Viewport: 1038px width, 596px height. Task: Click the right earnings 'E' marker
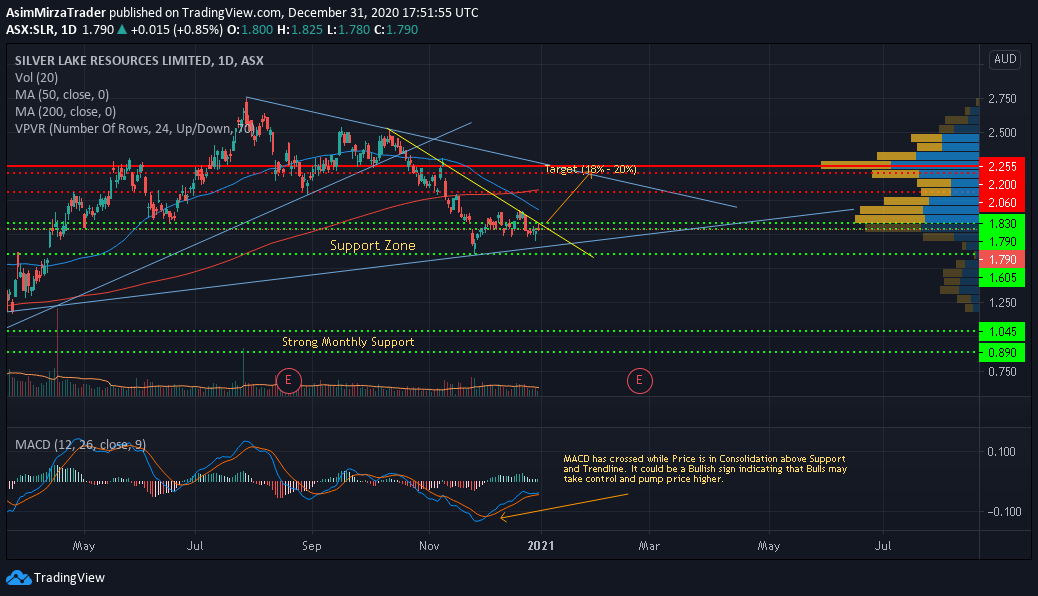click(x=639, y=381)
